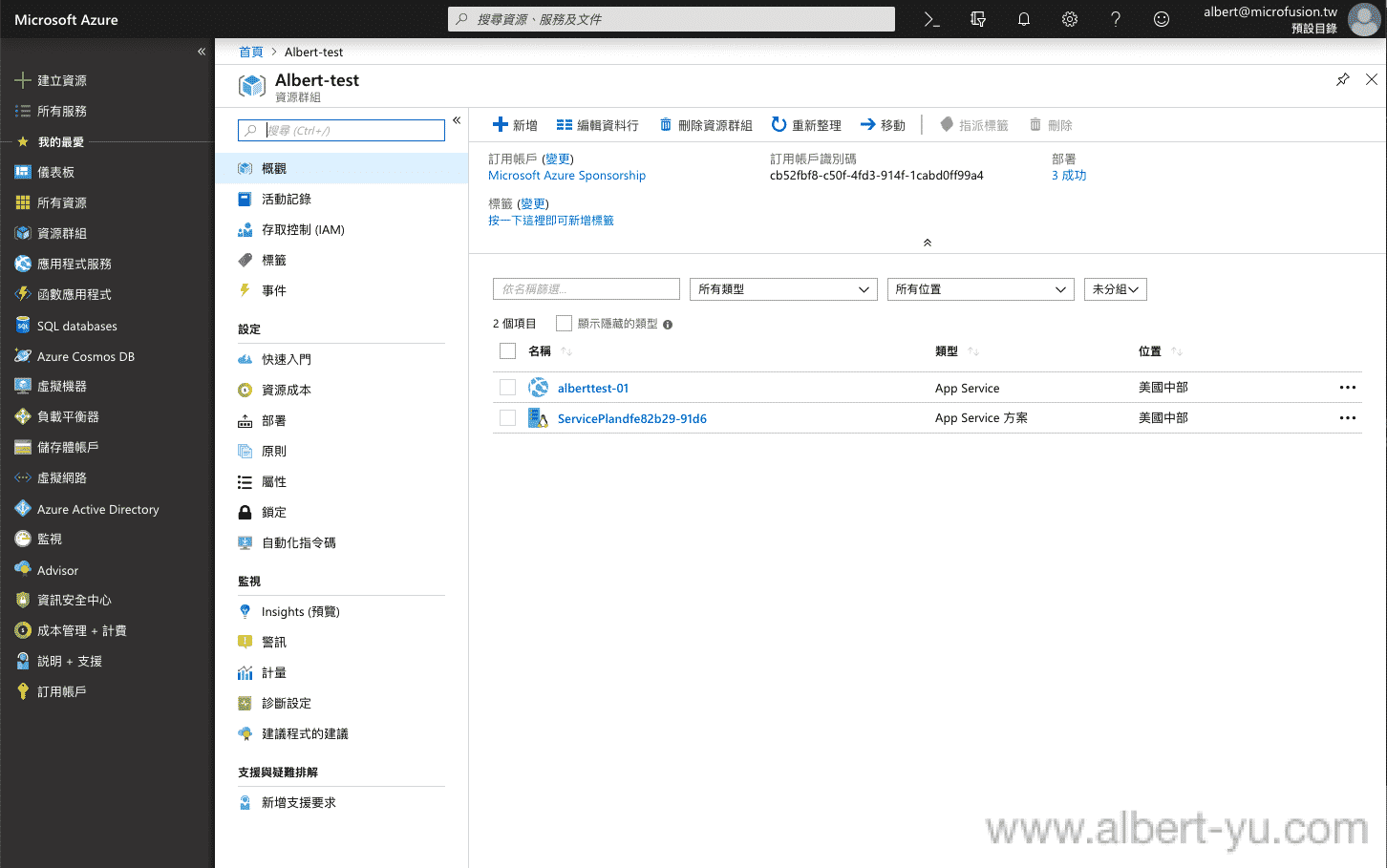The width and height of the screenshot is (1387, 868).
Task: Check the alberttest-01 row checkbox
Action: click(507, 388)
